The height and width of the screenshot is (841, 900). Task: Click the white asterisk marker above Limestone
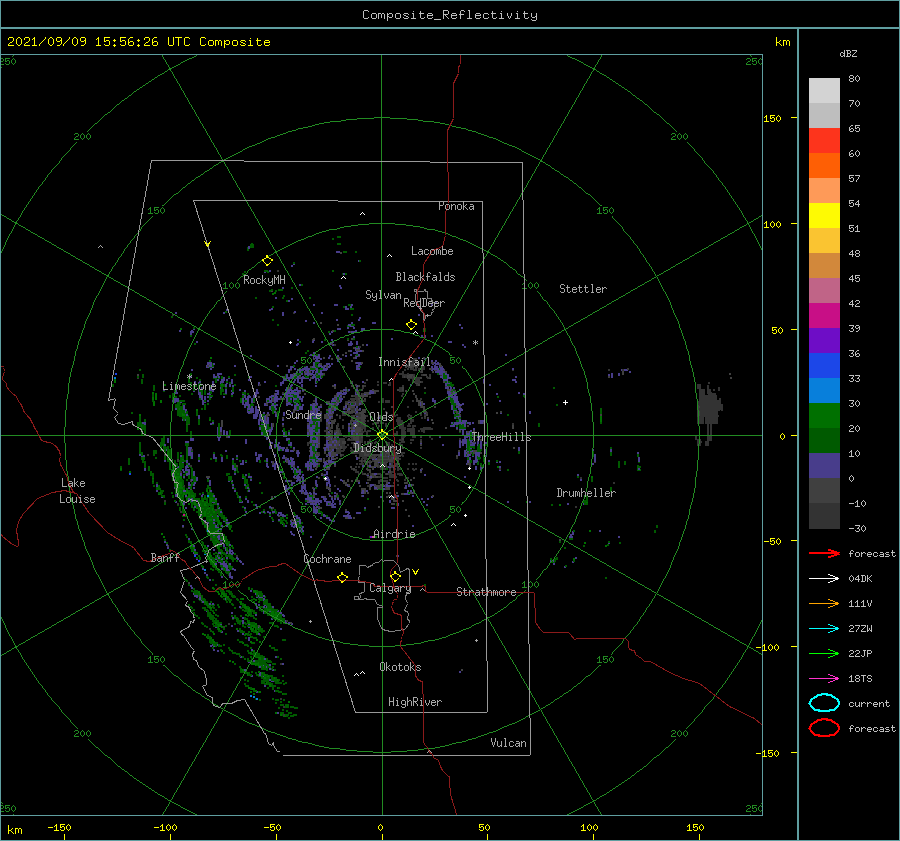[189, 377]
